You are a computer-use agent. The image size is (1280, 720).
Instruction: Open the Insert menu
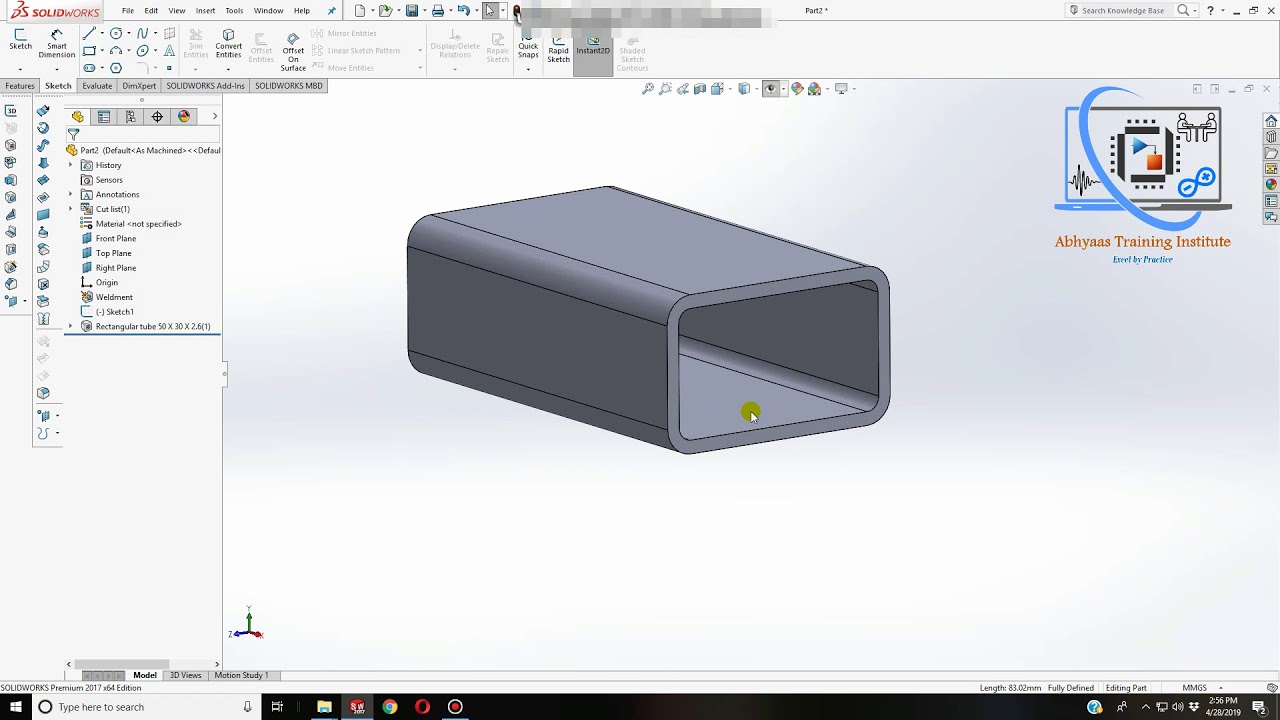click(205, 11)
